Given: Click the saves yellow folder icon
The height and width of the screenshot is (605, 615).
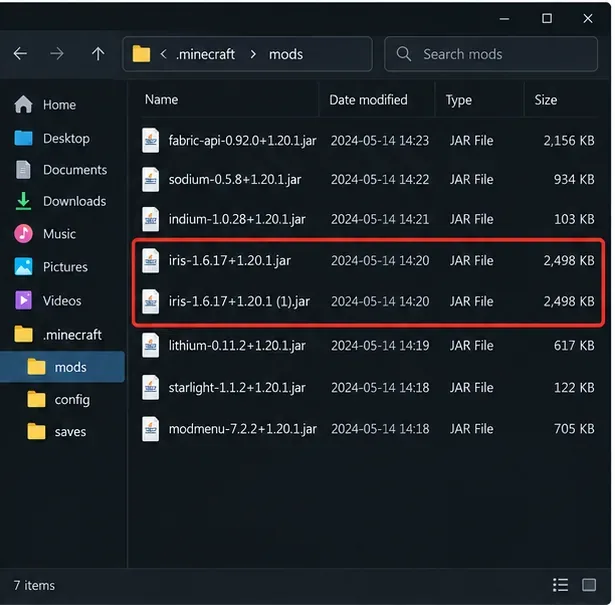Looking at the screenshot, I should coord(36,431).
